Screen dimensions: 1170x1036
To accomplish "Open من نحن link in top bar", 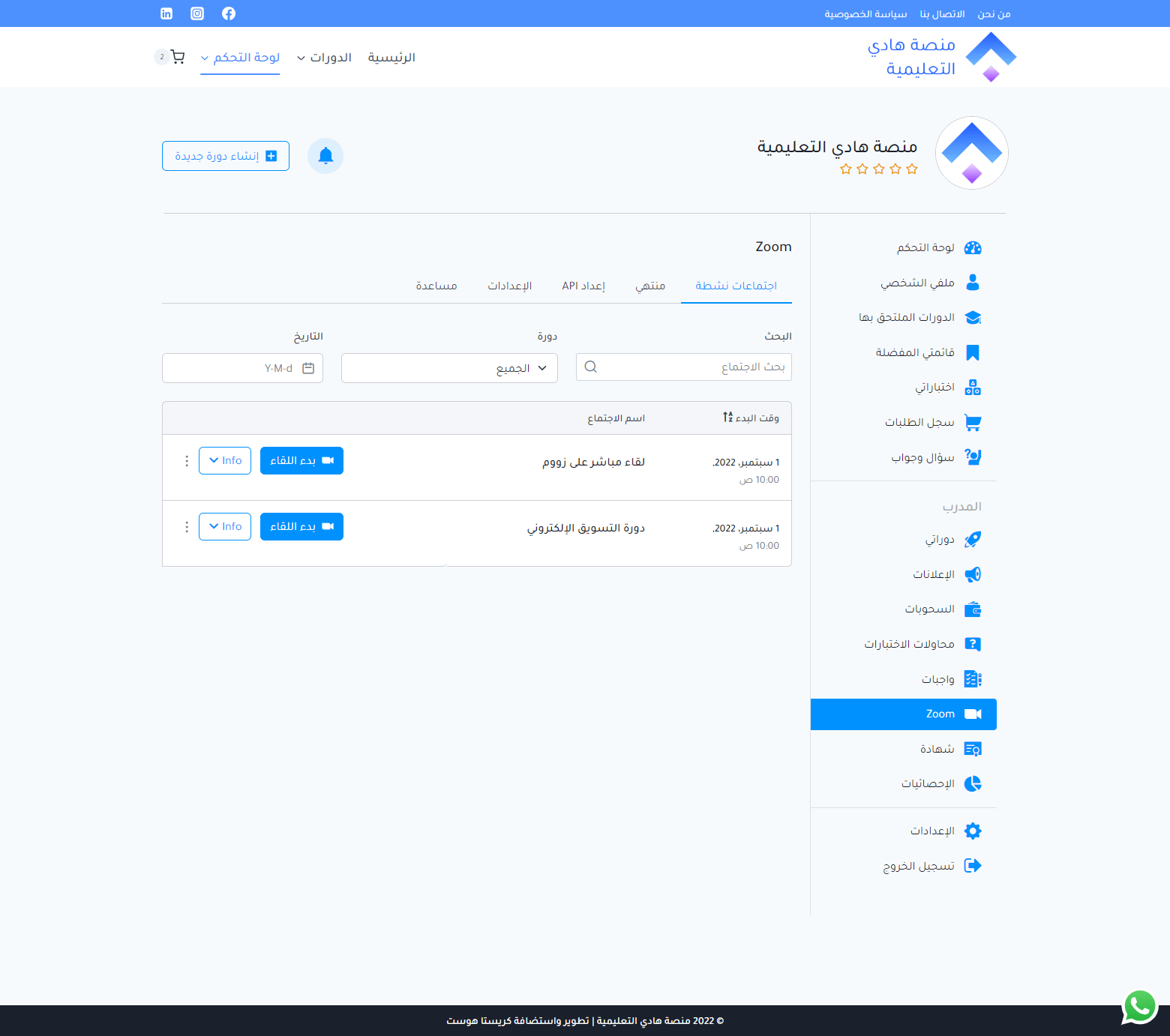I will 994,14.
